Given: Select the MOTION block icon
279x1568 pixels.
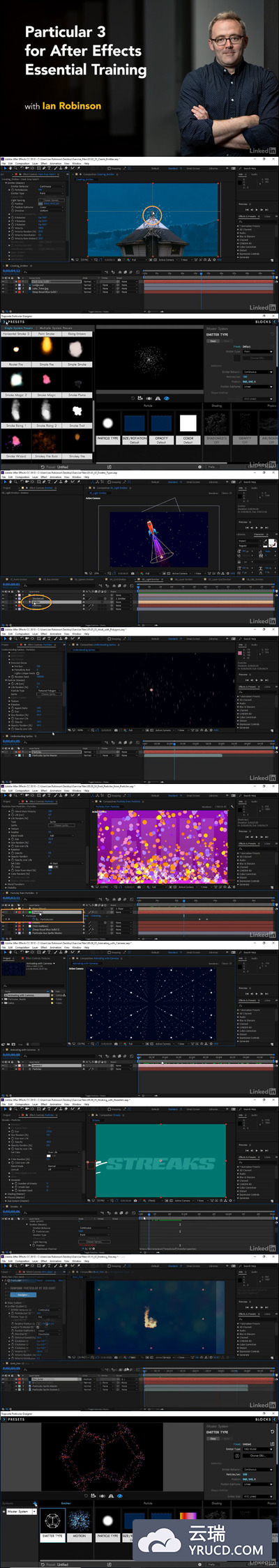Looking at the screenshot, I should [80, 1523].
